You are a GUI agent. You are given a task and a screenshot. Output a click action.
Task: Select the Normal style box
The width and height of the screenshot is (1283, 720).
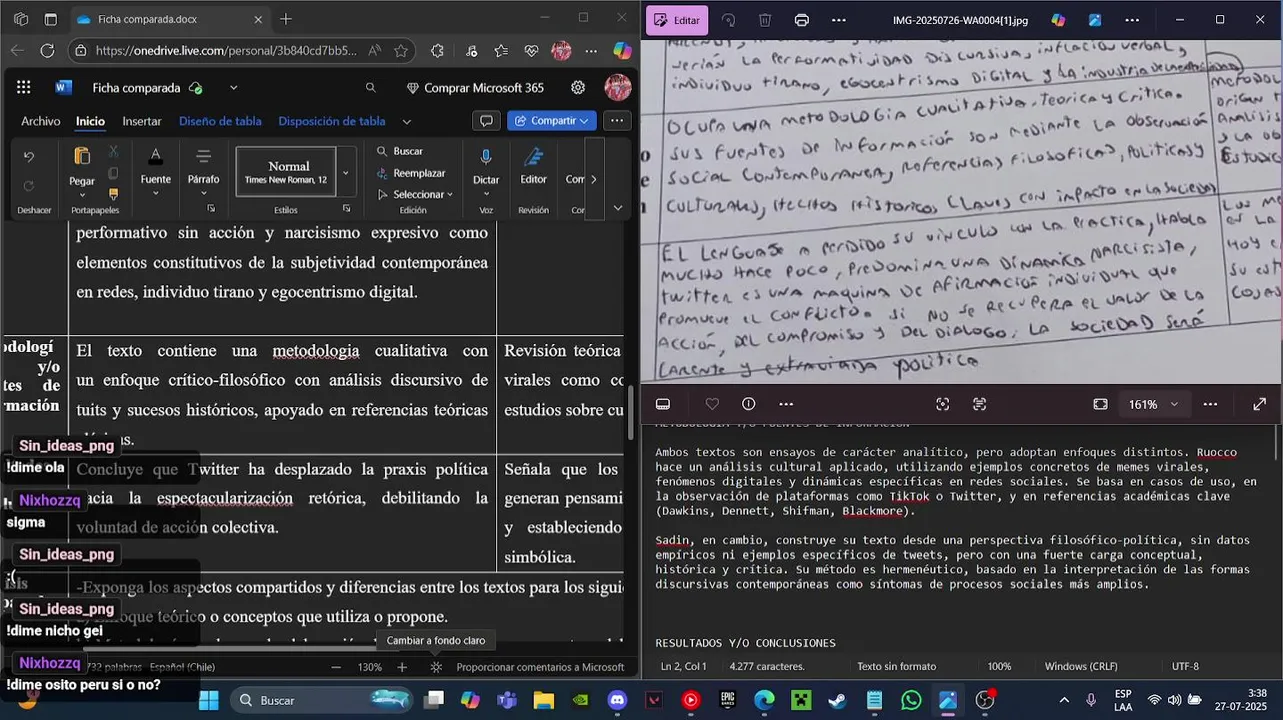click(285, 172)
